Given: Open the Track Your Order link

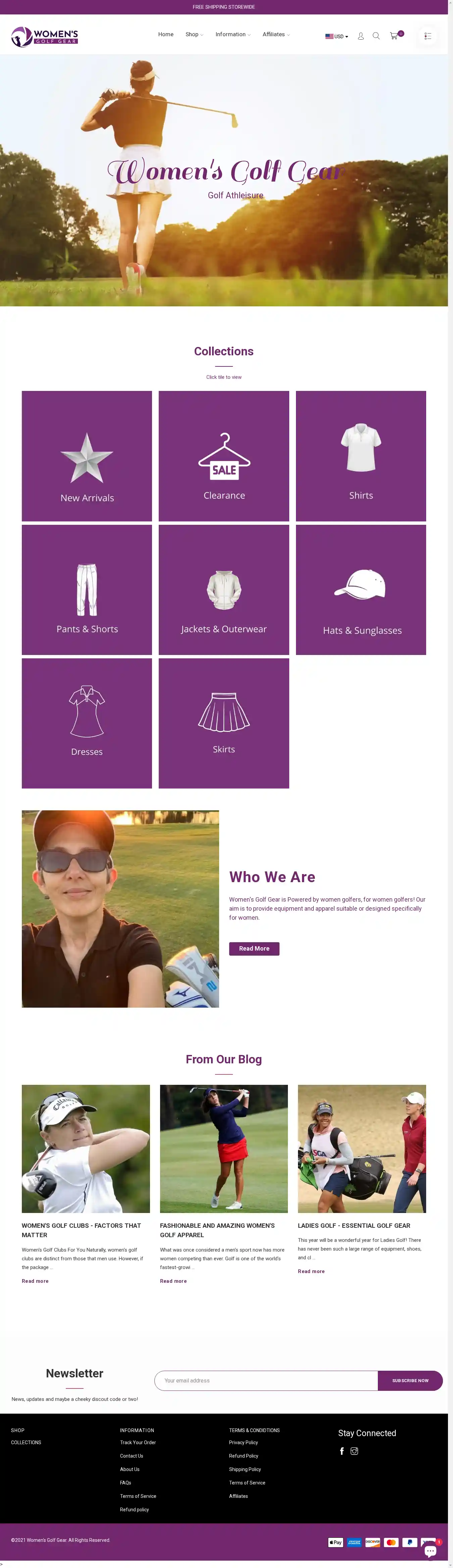Looking at the screenshot, I should tap(138, 1443).
